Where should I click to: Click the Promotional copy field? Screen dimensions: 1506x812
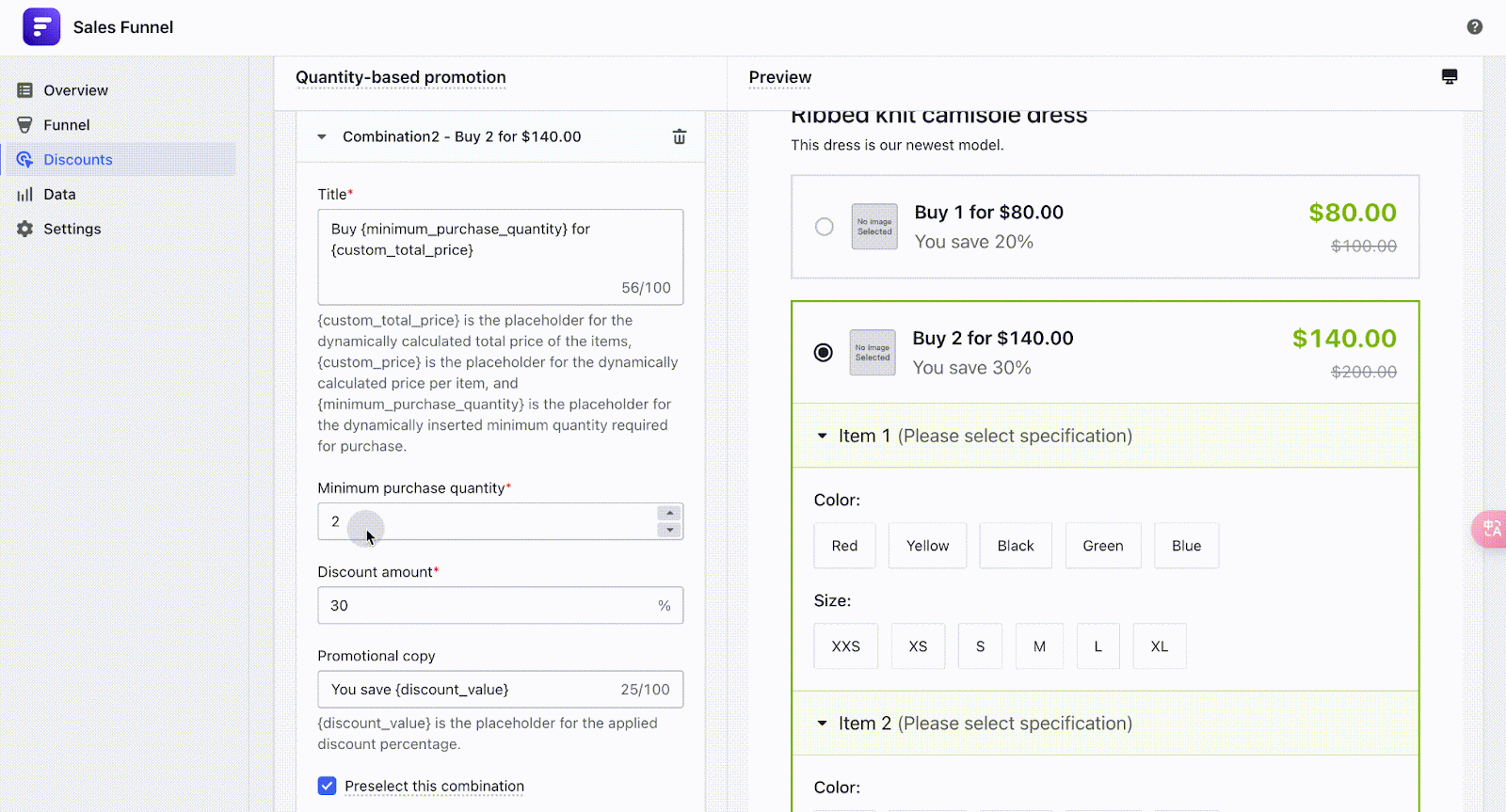tap(501, 690)
